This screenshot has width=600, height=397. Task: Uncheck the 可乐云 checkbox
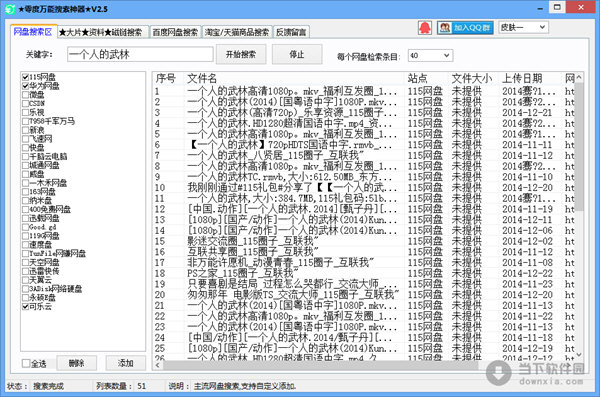click(x=25, y=306)
